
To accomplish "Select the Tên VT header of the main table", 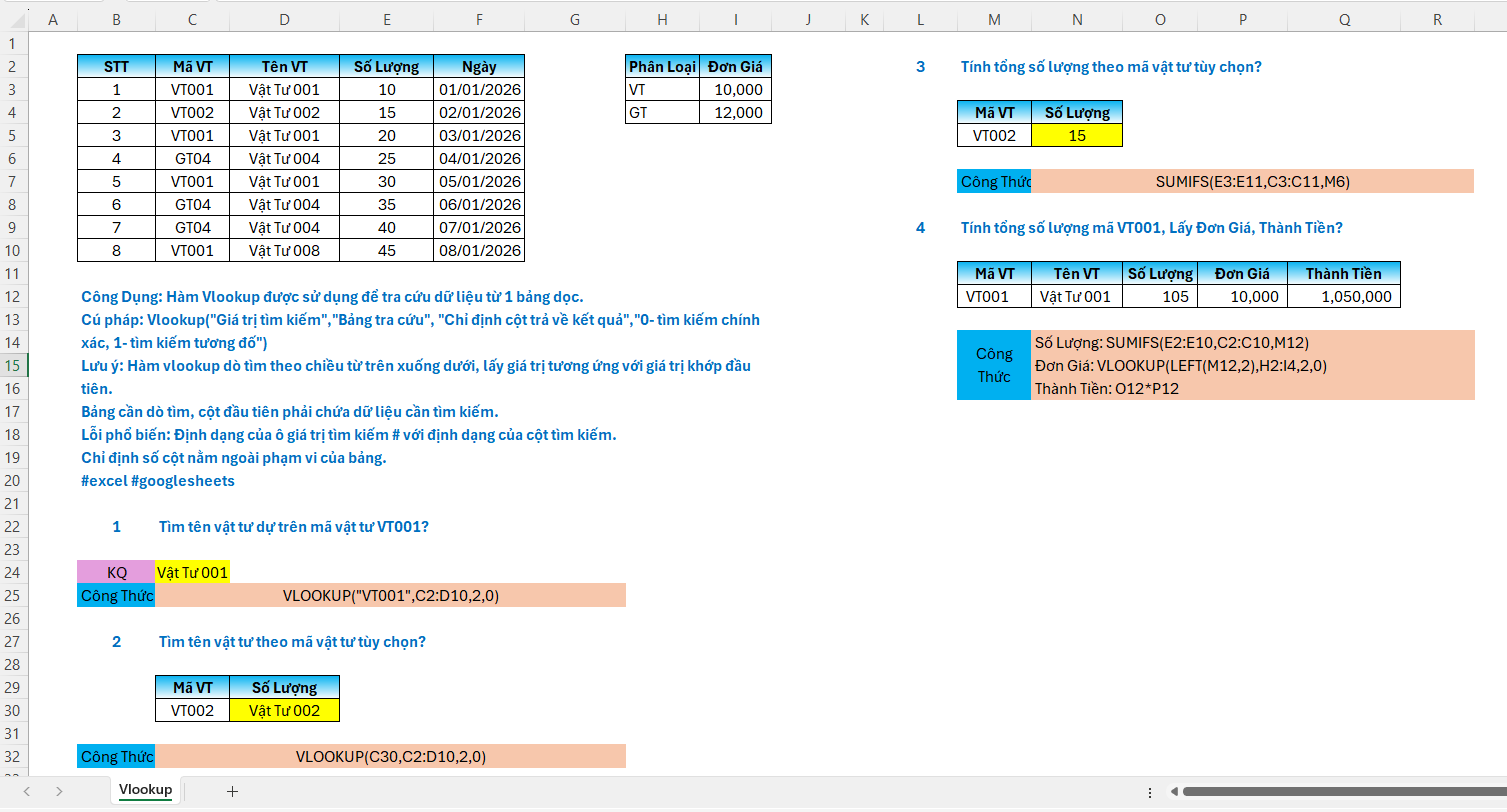I will [x=284, y=67].
